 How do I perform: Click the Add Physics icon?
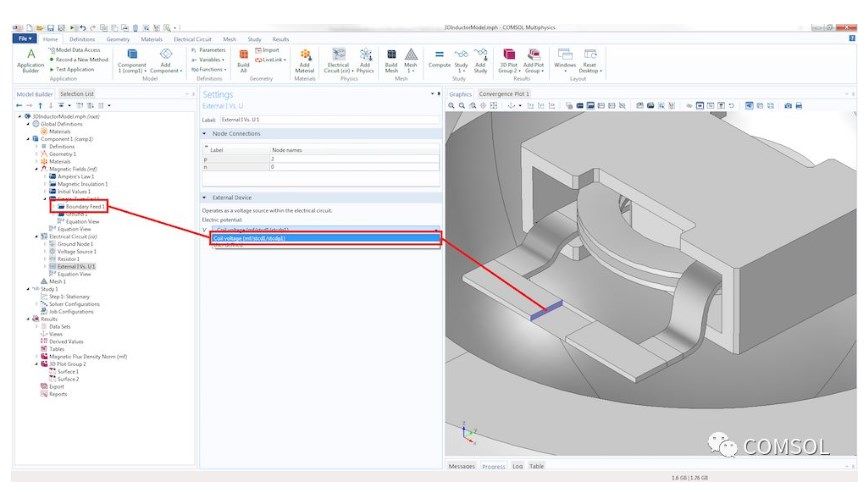click(365, 54)
